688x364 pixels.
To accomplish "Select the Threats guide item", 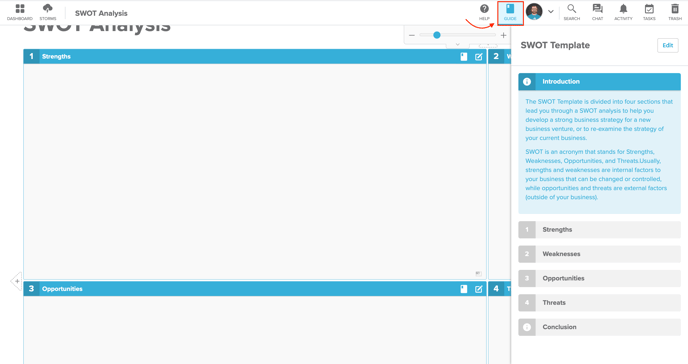I will pyautogui.click(x=599, y=303).
